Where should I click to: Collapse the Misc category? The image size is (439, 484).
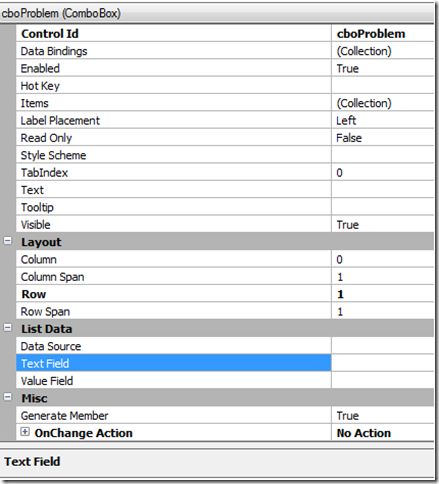8,397
